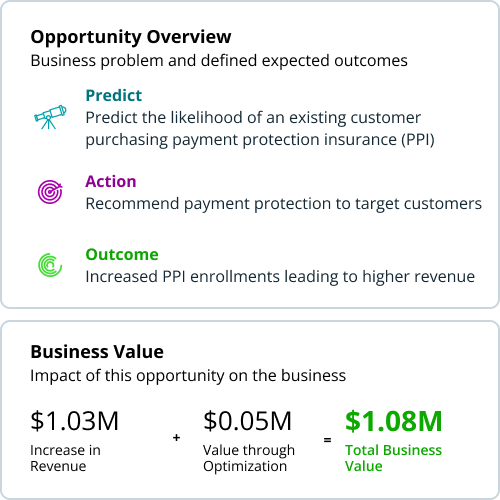
Task: Click the Recommend payment protection text
Action: (x=284, y=204)
